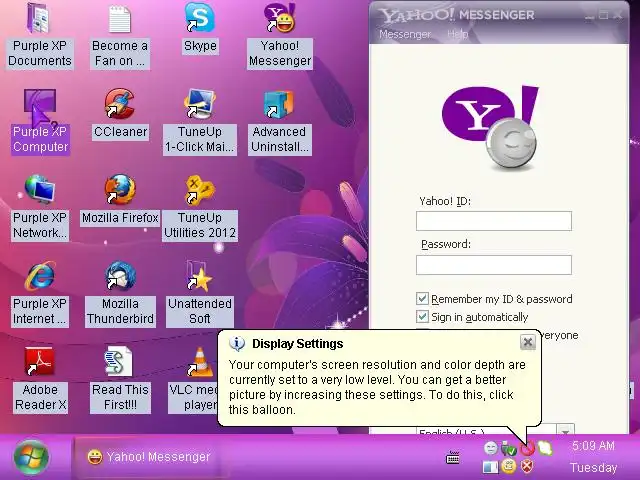
Task: Click the on-screen keyboard tray icon
Action: [453, 458]
